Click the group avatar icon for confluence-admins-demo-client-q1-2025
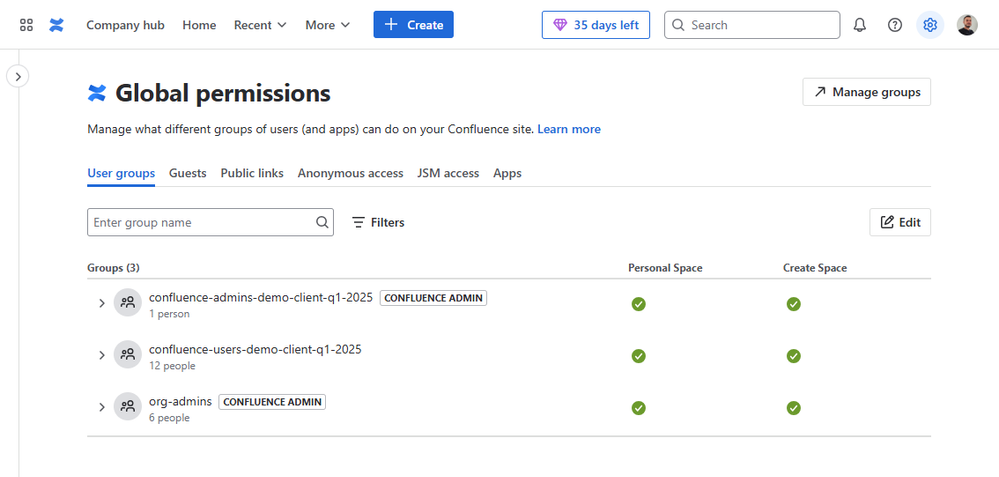Viewport: 999px width, 477px height. click(127, 303)
